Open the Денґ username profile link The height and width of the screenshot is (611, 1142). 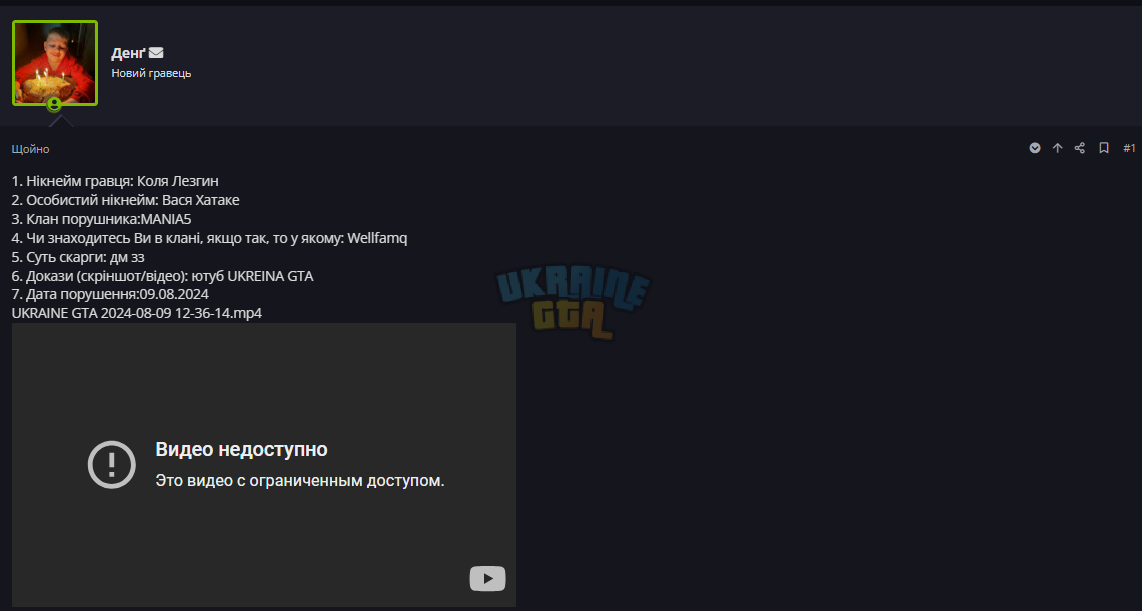coord(128,53)
